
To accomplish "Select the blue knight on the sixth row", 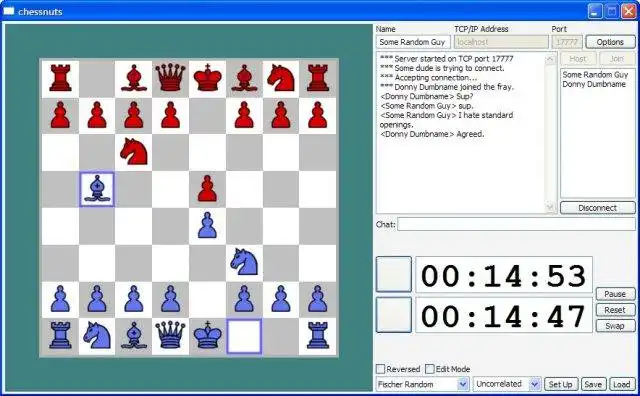I will pyautogui.click(x=244, y=262).
